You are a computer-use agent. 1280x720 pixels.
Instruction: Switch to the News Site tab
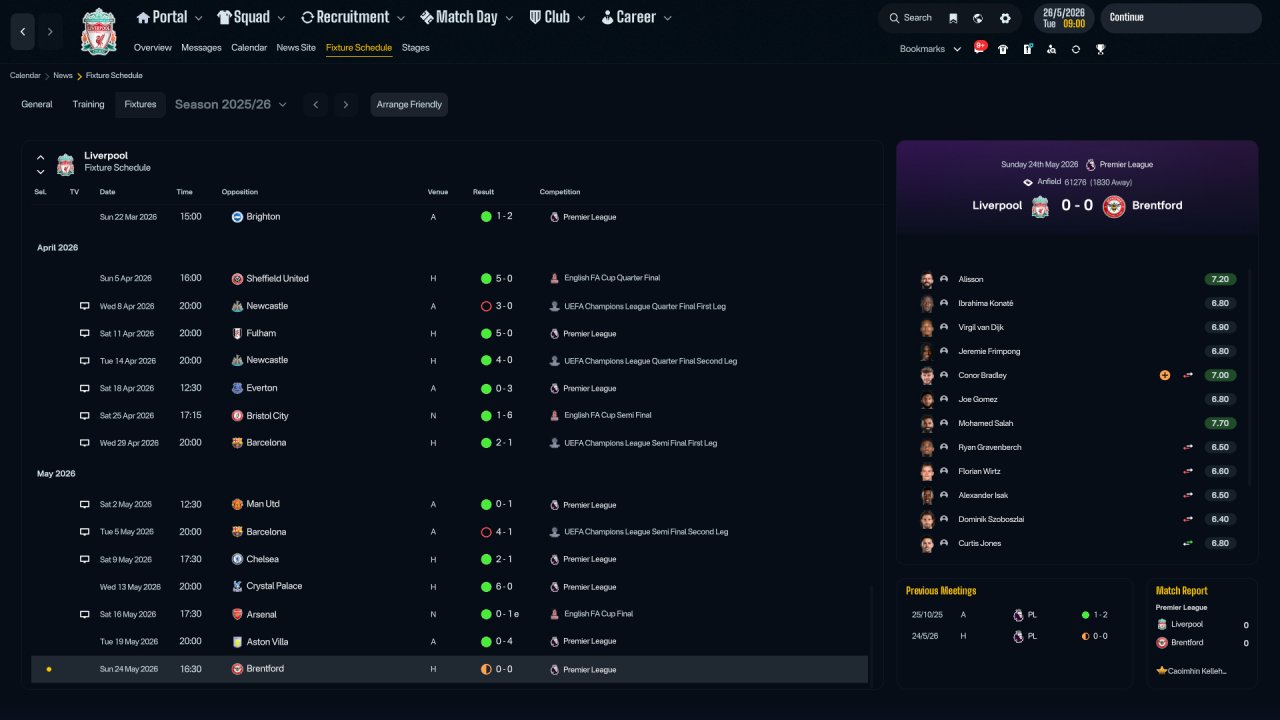[x=296, y=48]
